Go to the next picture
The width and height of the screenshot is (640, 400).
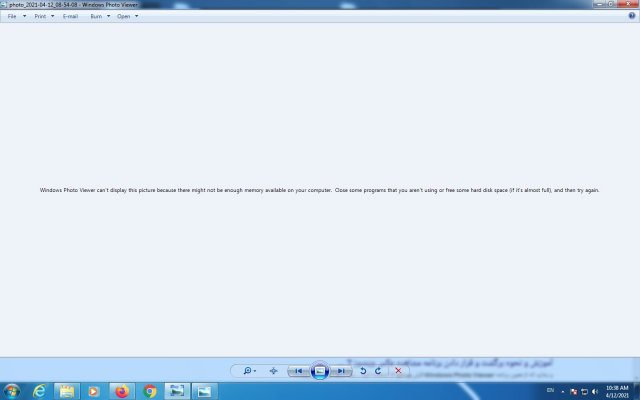click(x=341, y=371)
